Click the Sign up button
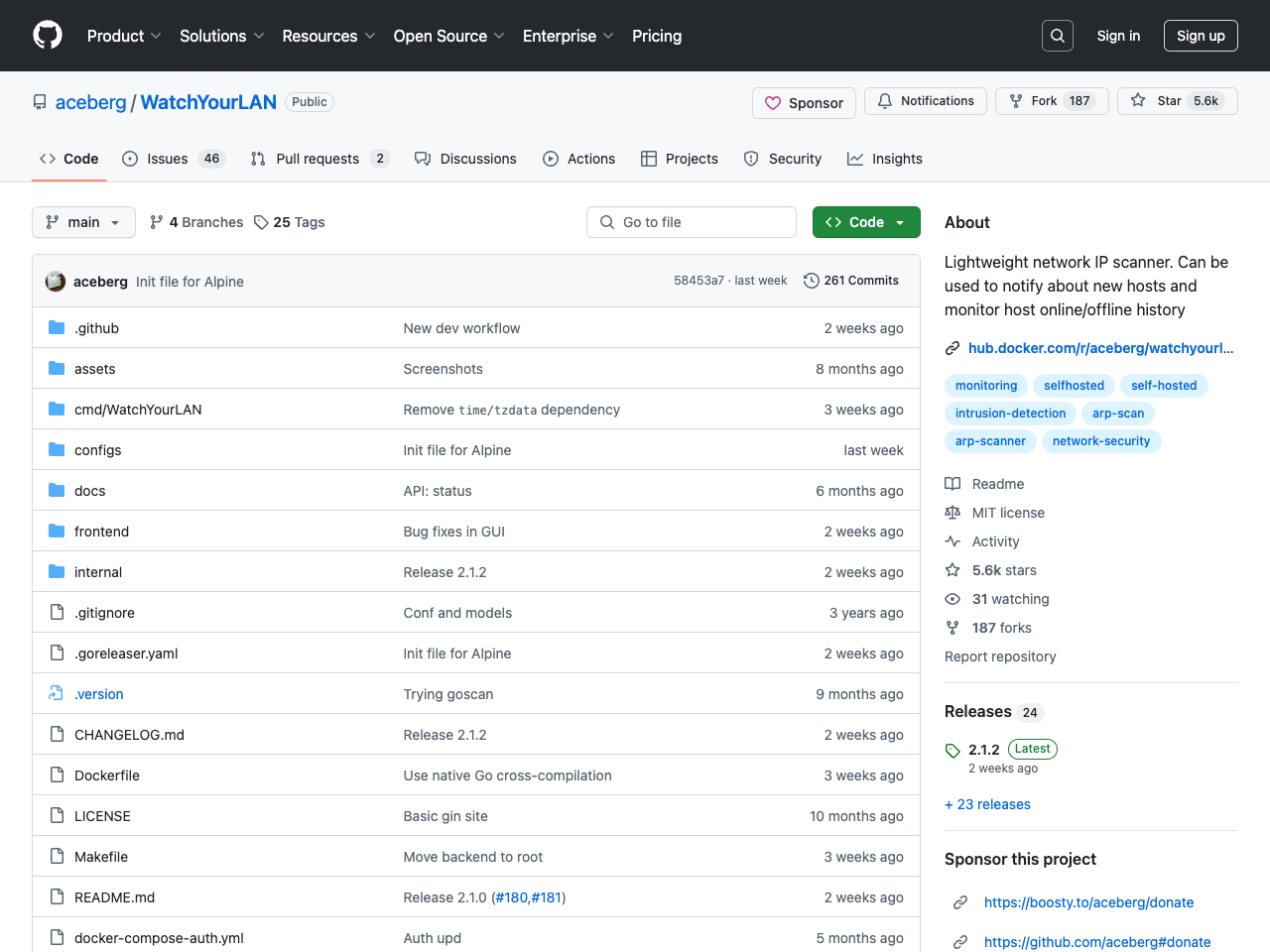 point(1201,36)
